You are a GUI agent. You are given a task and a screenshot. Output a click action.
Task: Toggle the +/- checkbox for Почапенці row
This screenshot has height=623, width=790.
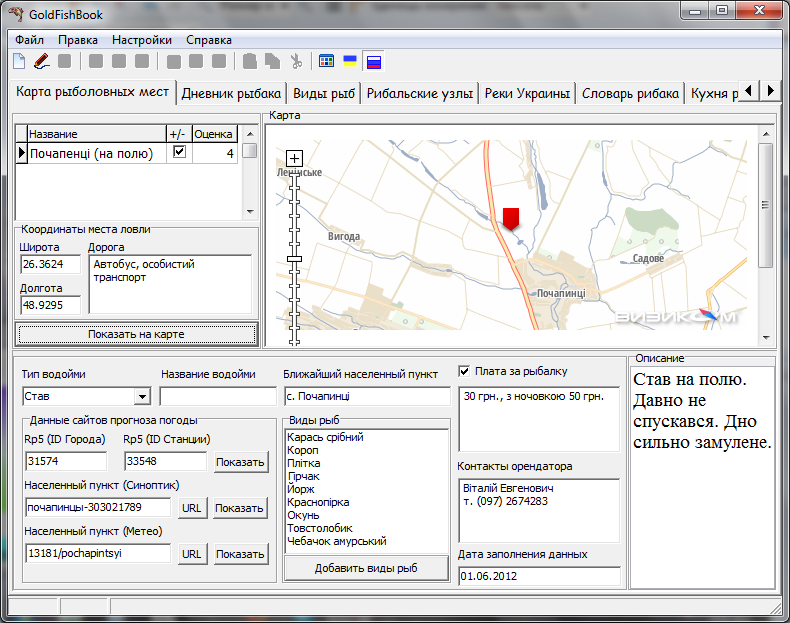pos(179,152)
